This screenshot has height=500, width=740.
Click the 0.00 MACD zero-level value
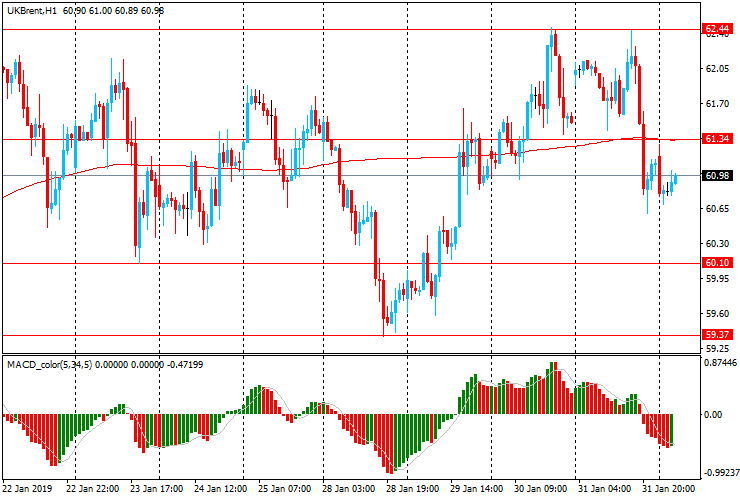[x=714, y=415]
